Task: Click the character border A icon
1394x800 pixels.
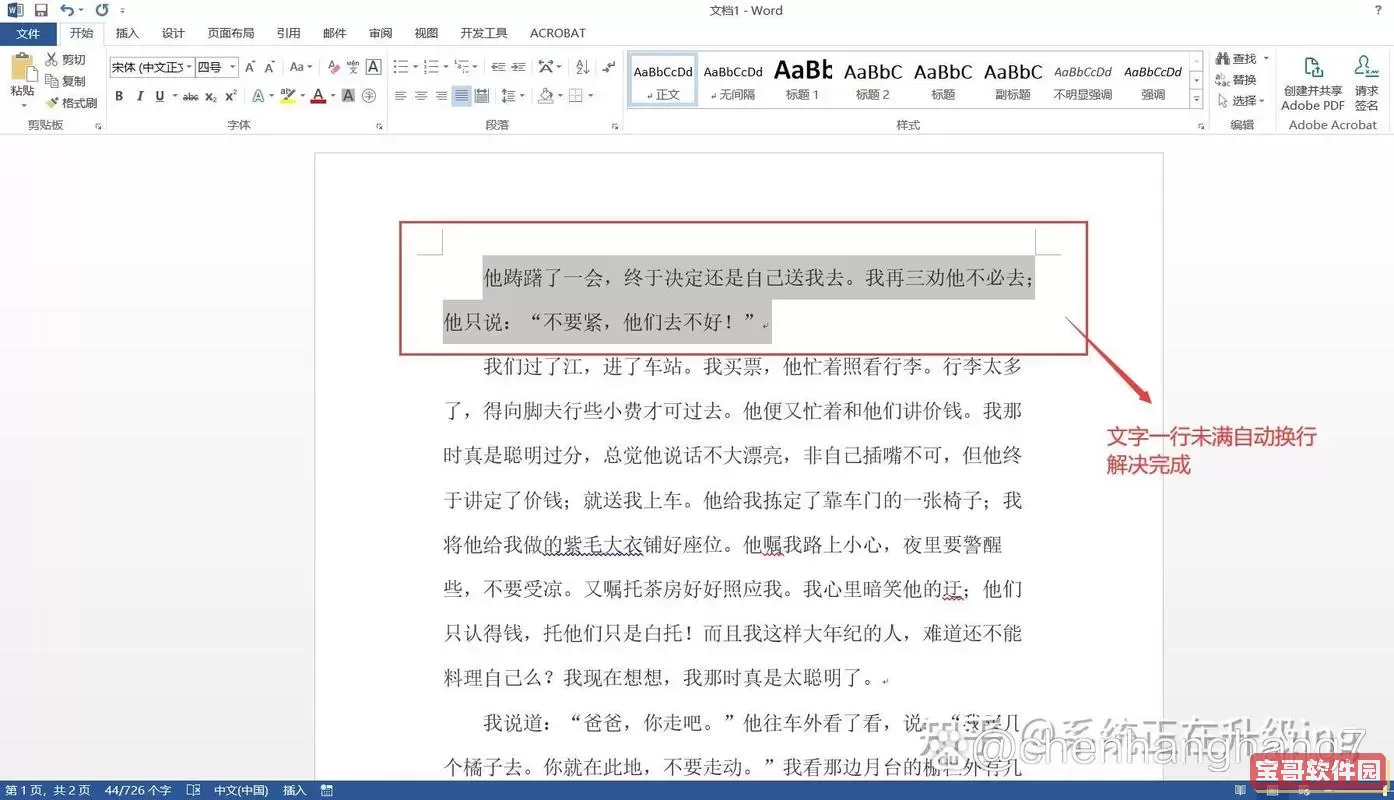Action: pos(373,67)
